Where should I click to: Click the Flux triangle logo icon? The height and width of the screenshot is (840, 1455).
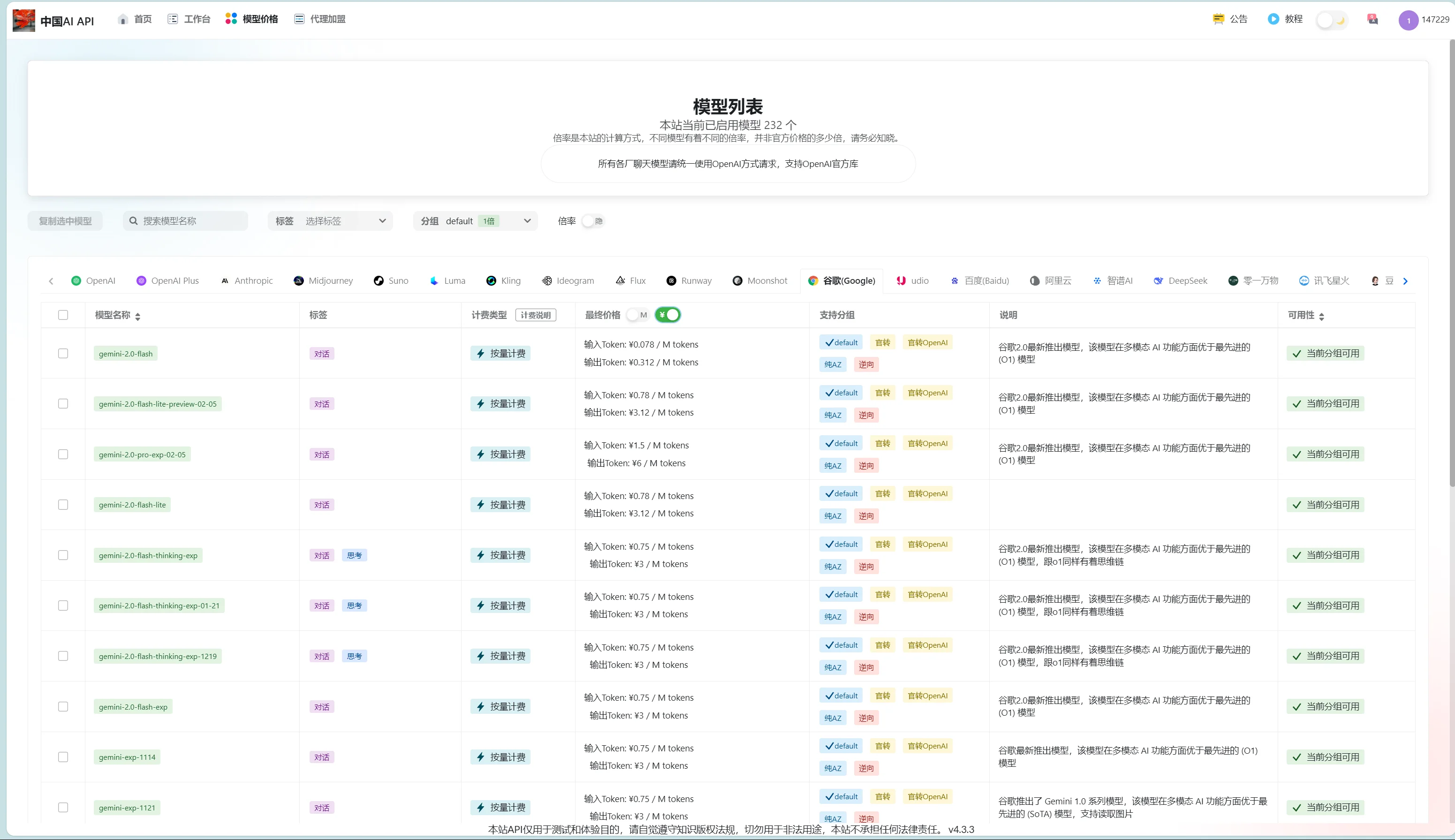(620, 280)
